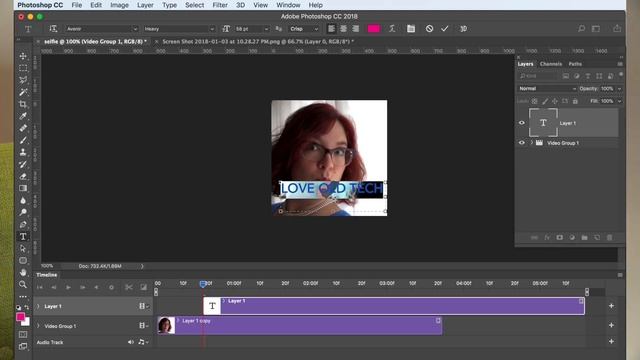
Task: Convert text to 3D
Action: [463, 29]
